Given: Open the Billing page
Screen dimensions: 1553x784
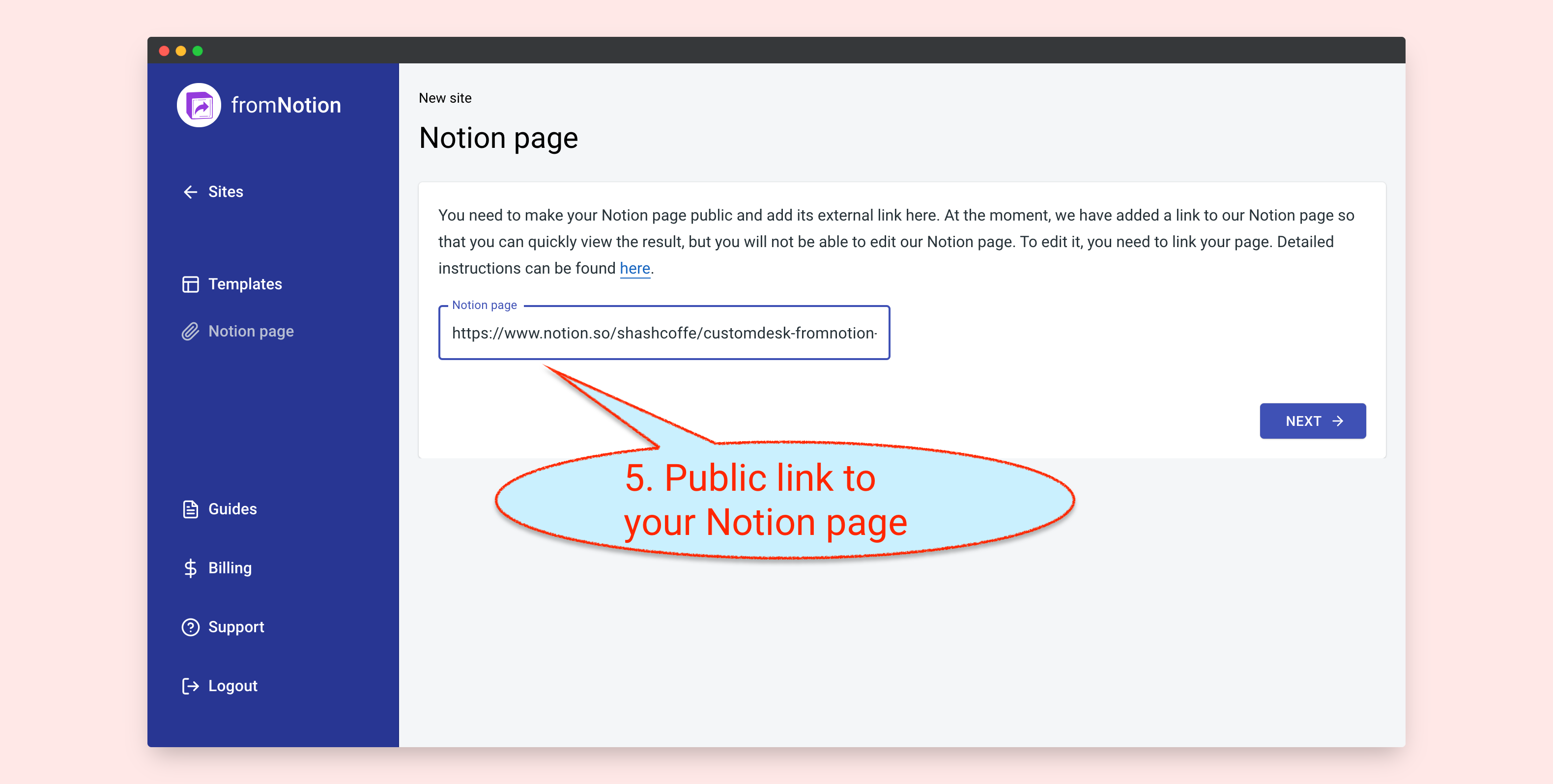Looking at the screenshot, I should coord(230,568).
